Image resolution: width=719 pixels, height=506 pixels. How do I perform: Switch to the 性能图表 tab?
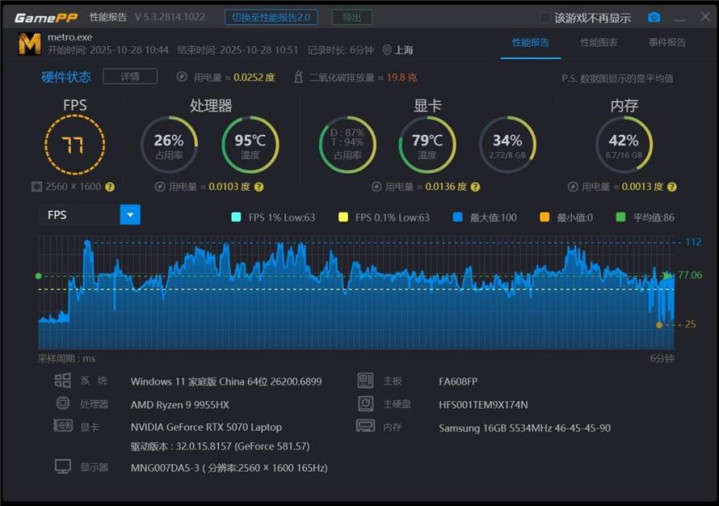click(x=598, y=43)
